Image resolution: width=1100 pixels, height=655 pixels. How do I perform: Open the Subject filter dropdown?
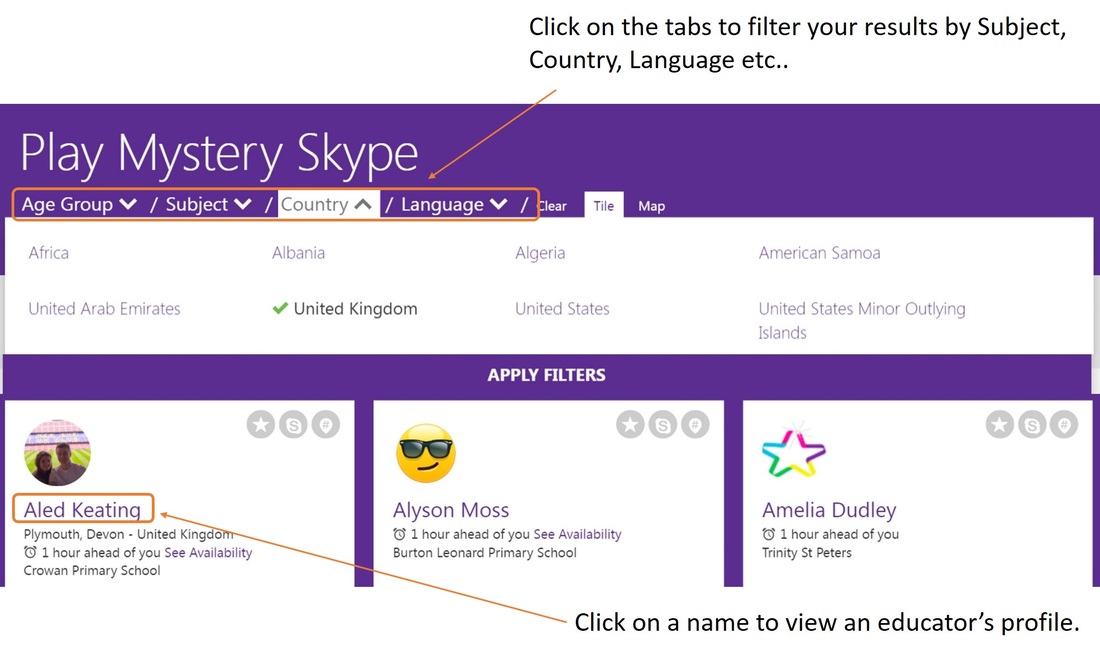[208, 204]
